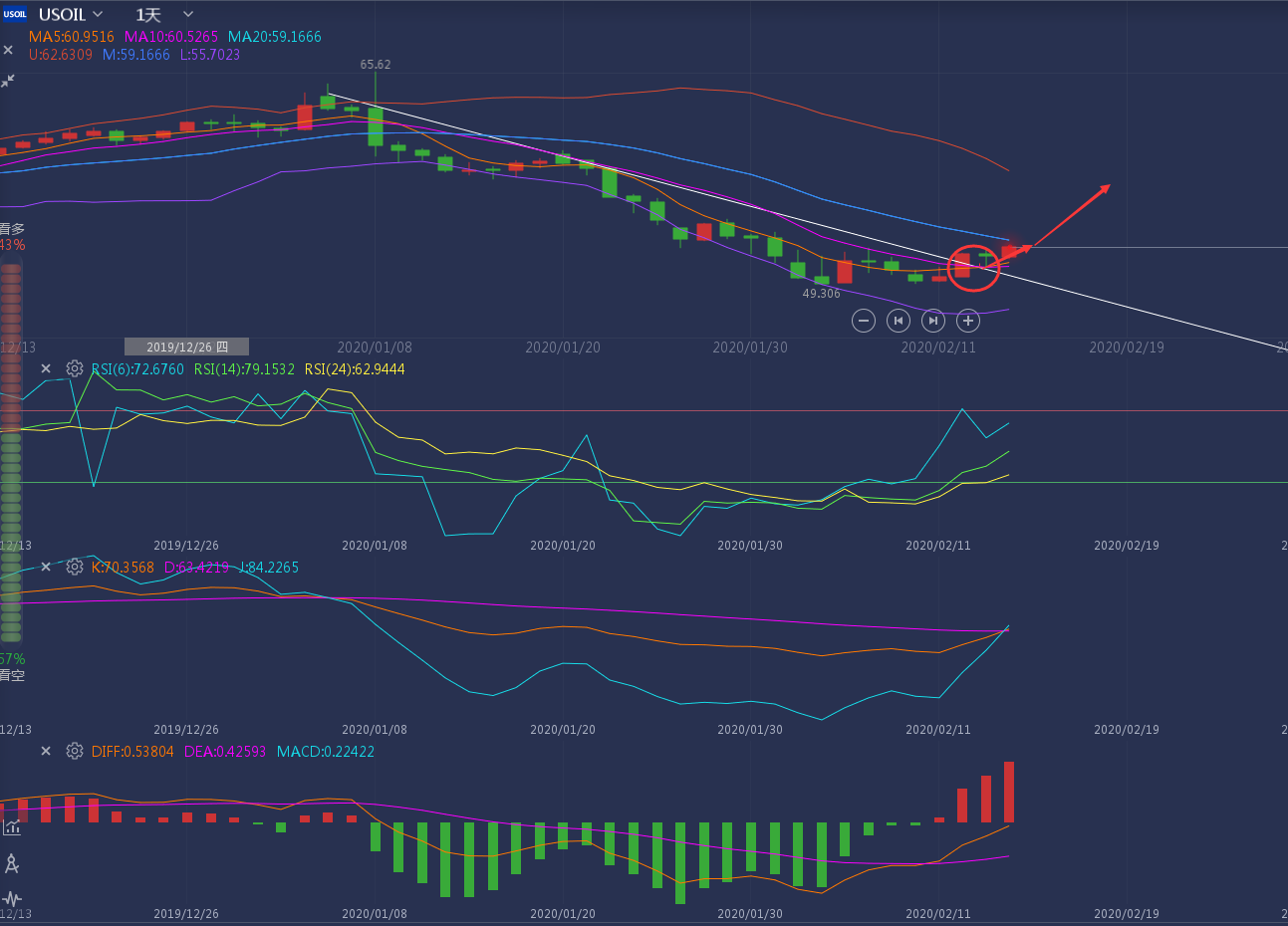Open the 1天 timeframe dropdown
Screen dimensions: 1288x926
(164, 15)
